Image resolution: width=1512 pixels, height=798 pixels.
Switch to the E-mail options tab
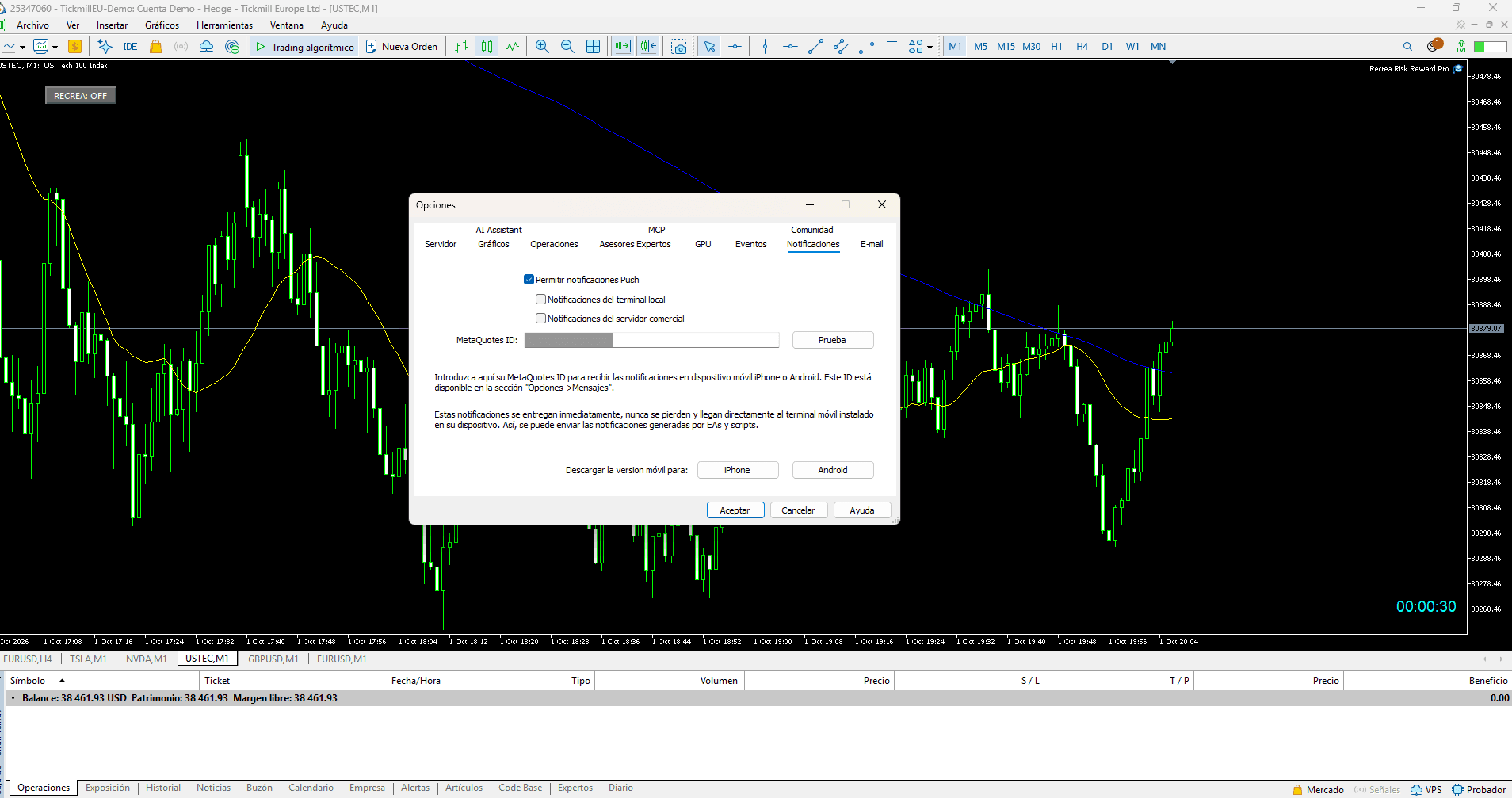point(872,244)
